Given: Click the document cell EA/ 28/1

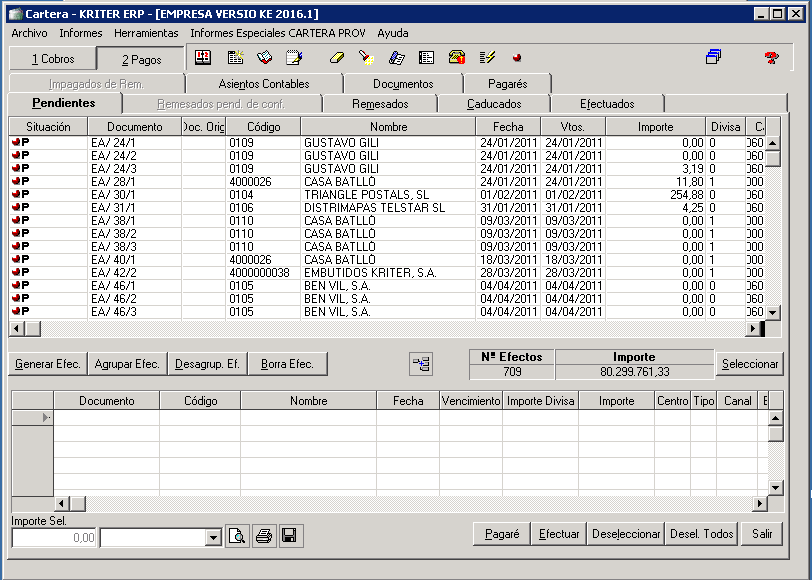Looking at the screenshot, I should pos(135,182).
